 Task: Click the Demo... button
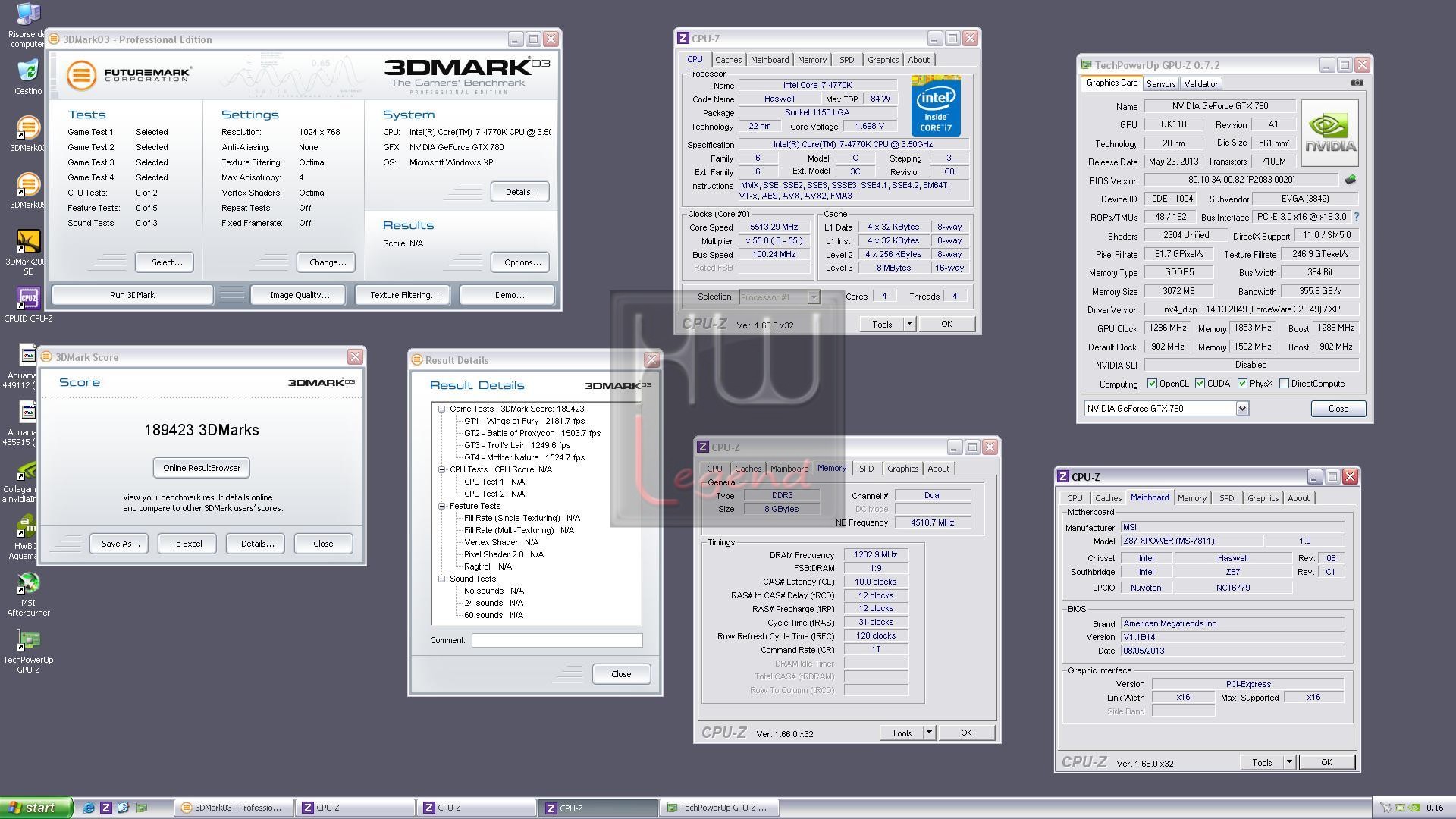click(x=509, y=295)
